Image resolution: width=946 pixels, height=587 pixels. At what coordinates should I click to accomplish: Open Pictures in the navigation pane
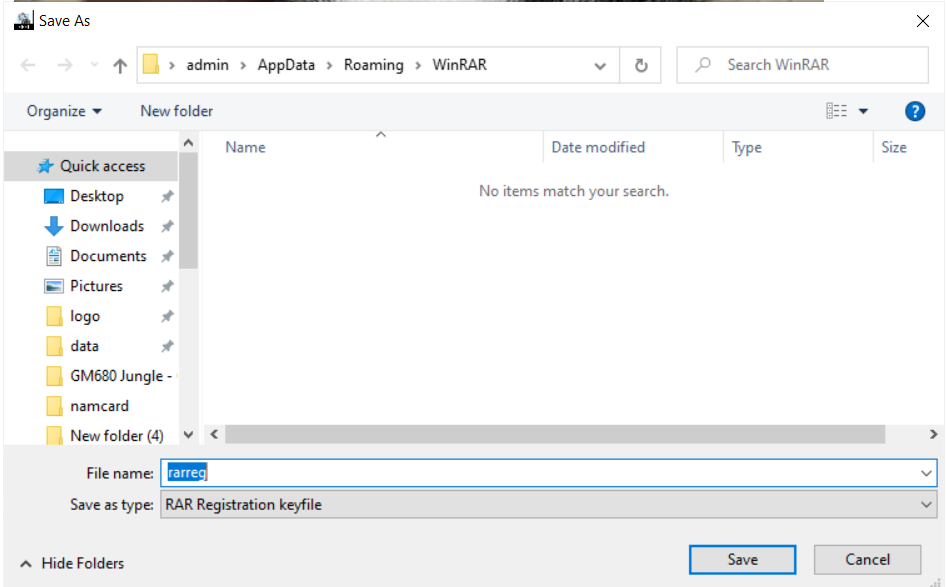pos(96,286)
